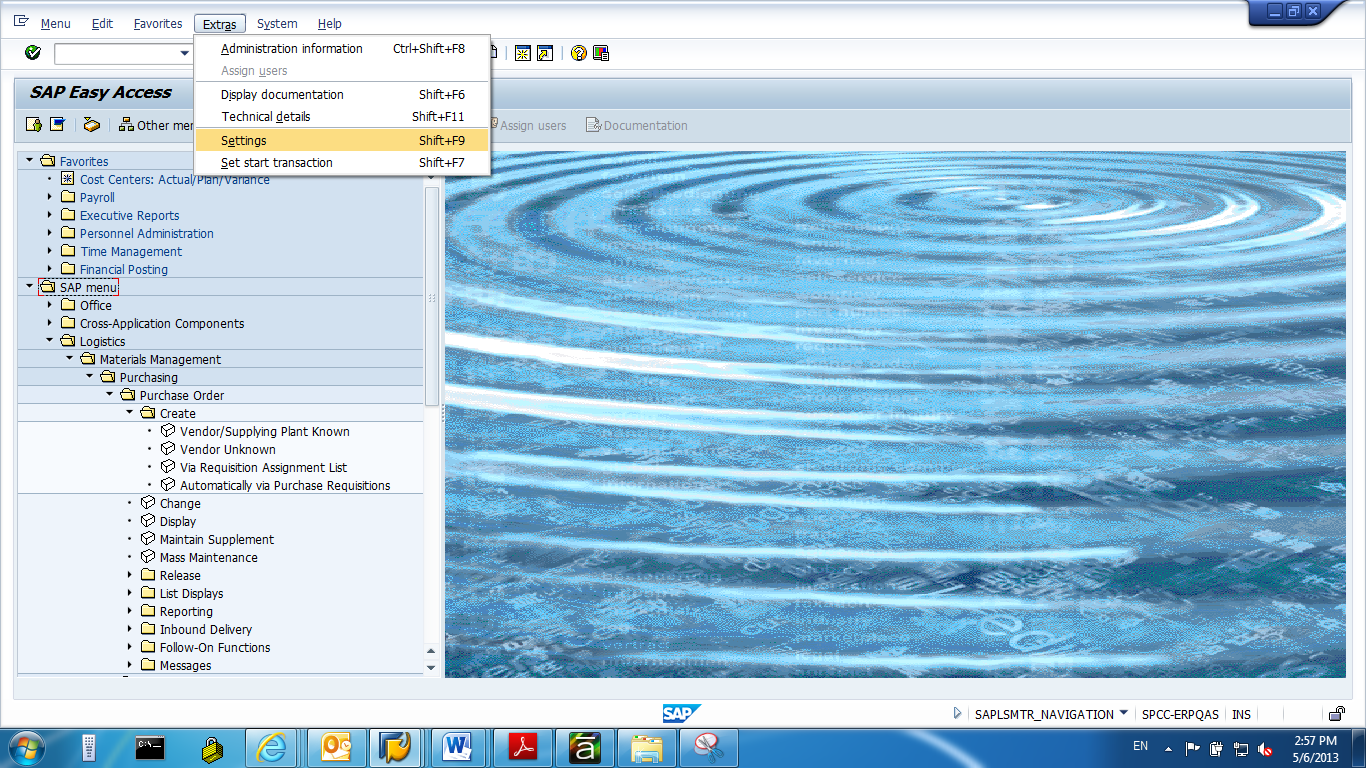Collapse the Logistics folder

(x=47, y=340)
